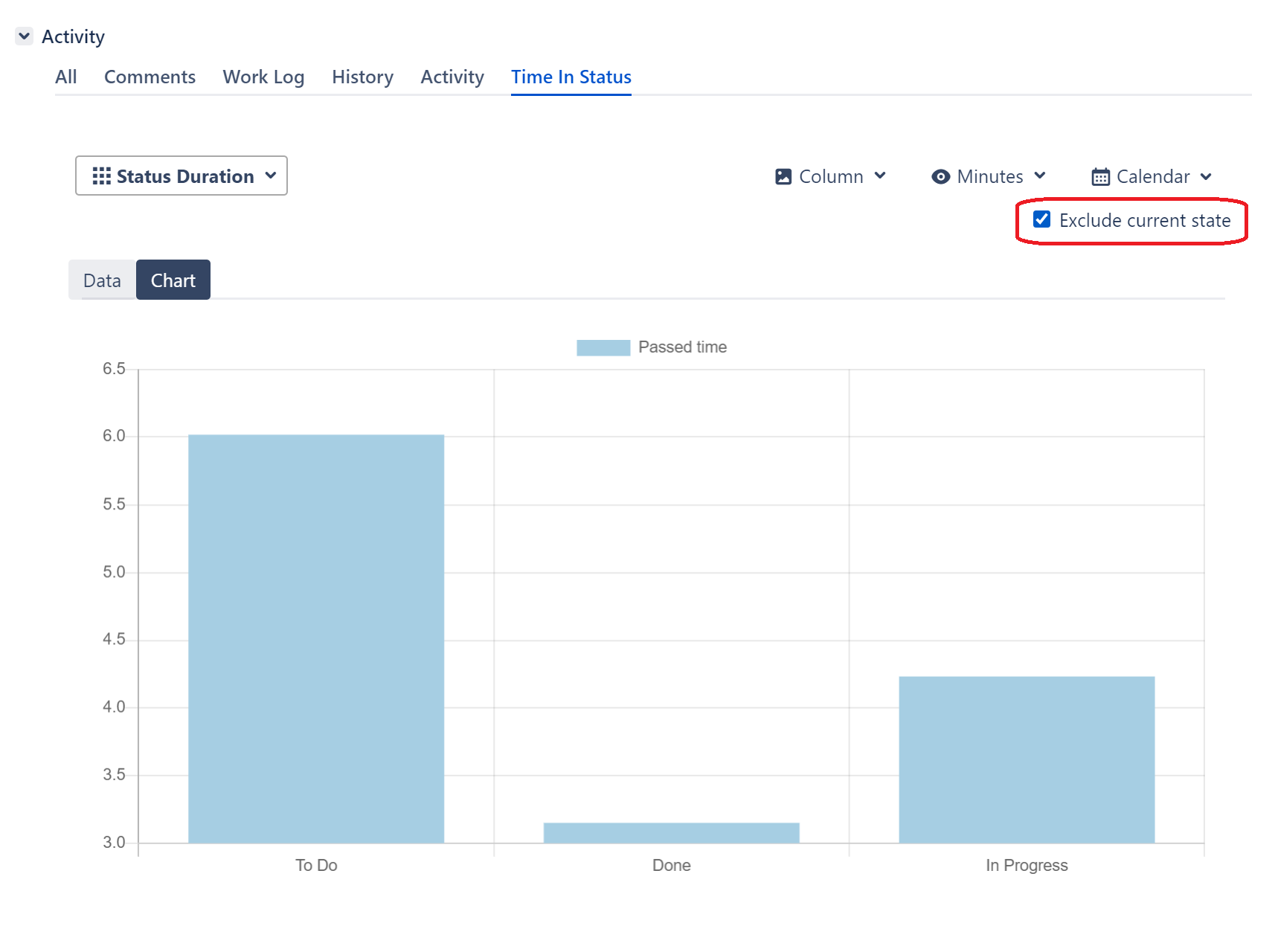The height and width of the screenshot is (952, 1278).
Task: Expand the Column chart type dropdown arrow
Action: tap(880, 176)
